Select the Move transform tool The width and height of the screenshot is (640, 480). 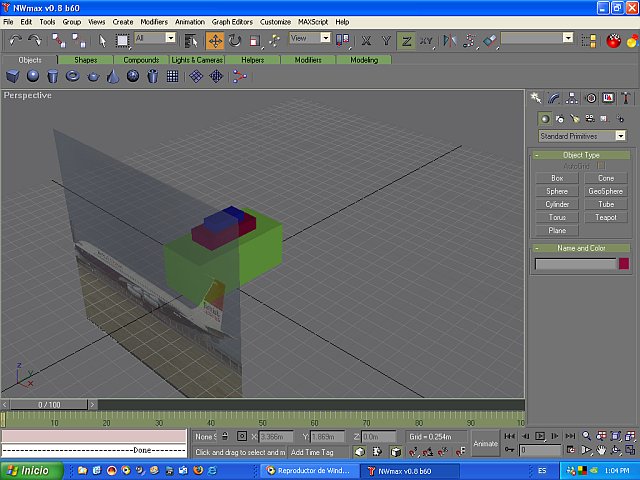click(215, 40)
